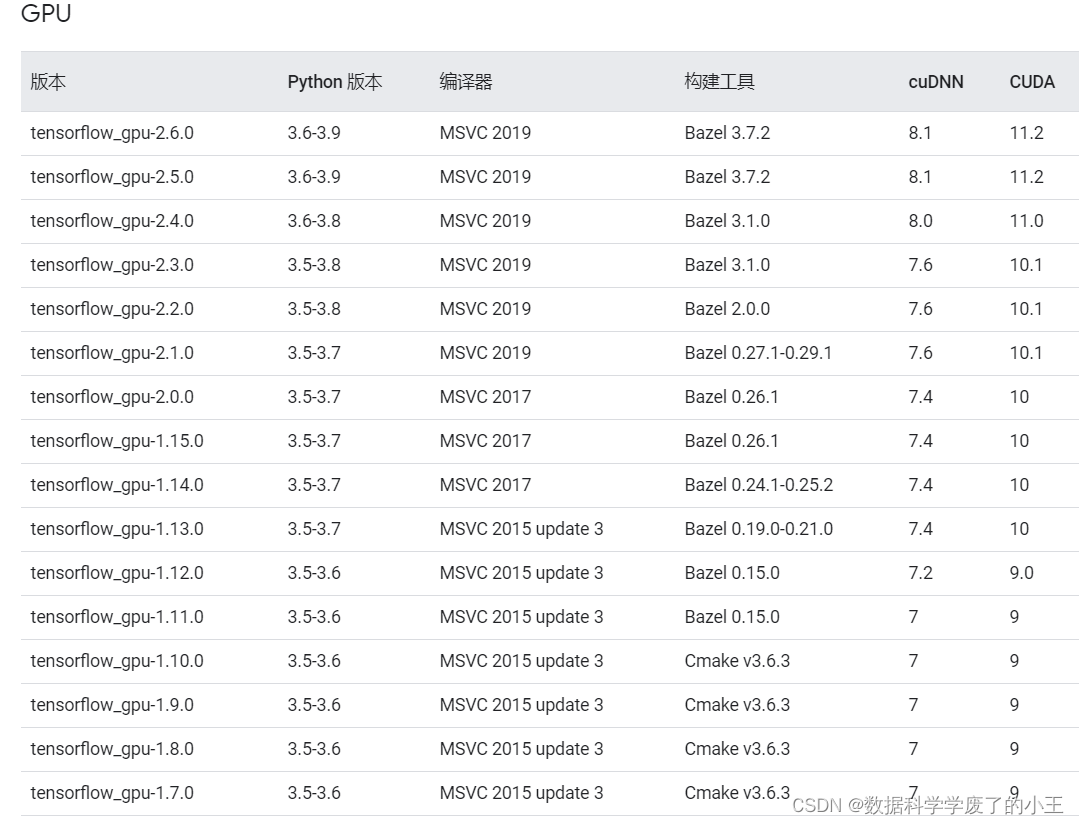Viewport: 1079px width, 824px height.
Task: Click Bazel 0.15.0 in the tensorflow_gpu-1.12.0 row
Action: click(732, 573)
